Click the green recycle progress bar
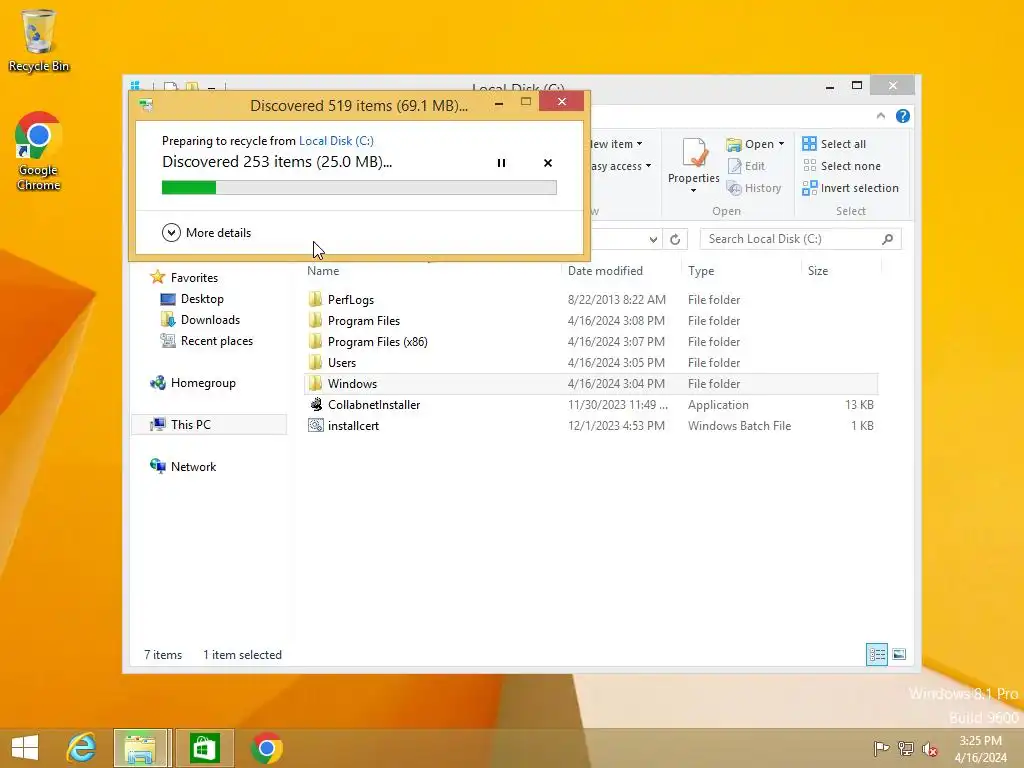 point(359,187)
